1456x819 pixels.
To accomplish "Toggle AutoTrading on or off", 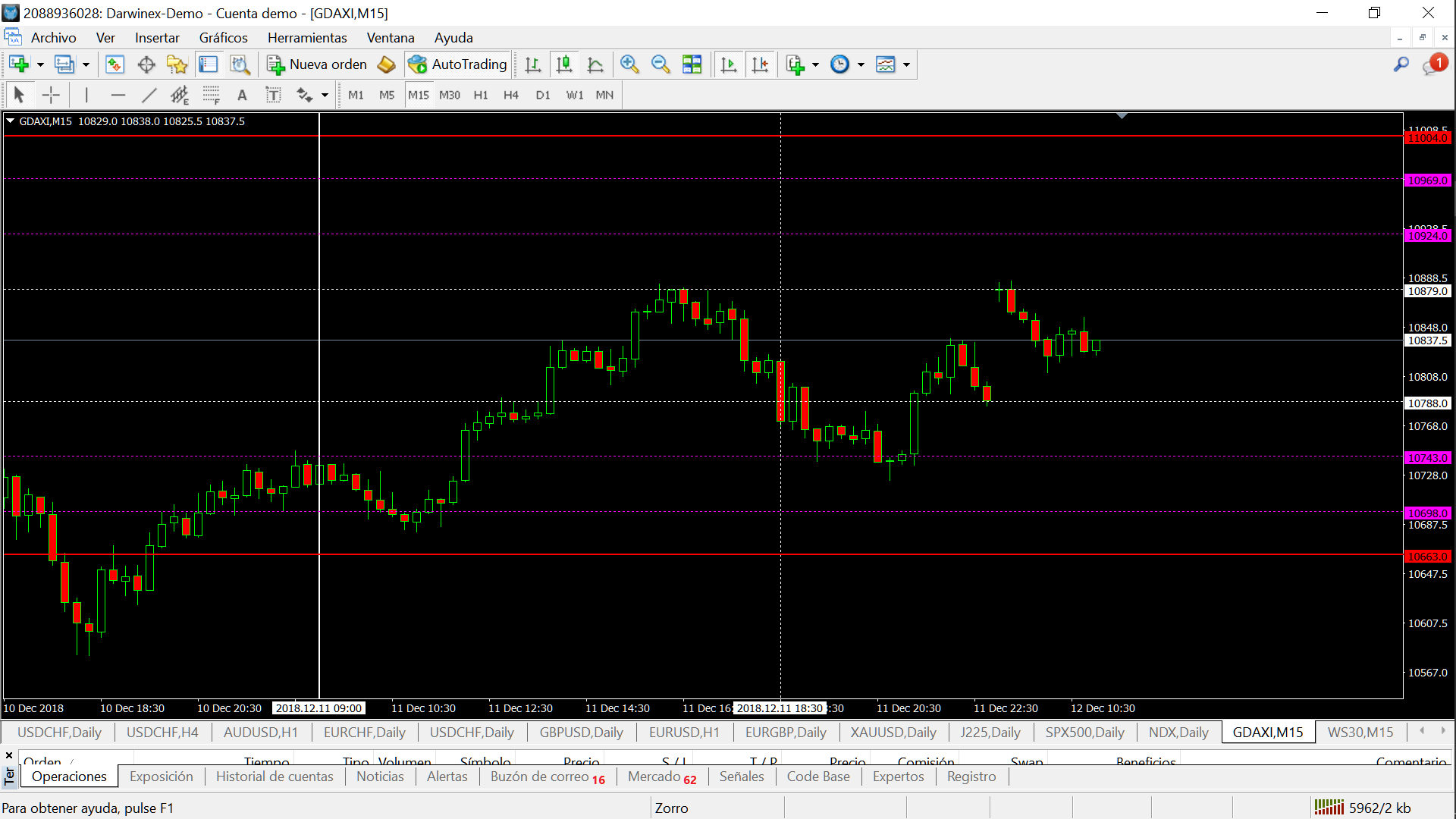I will [458, 64].
